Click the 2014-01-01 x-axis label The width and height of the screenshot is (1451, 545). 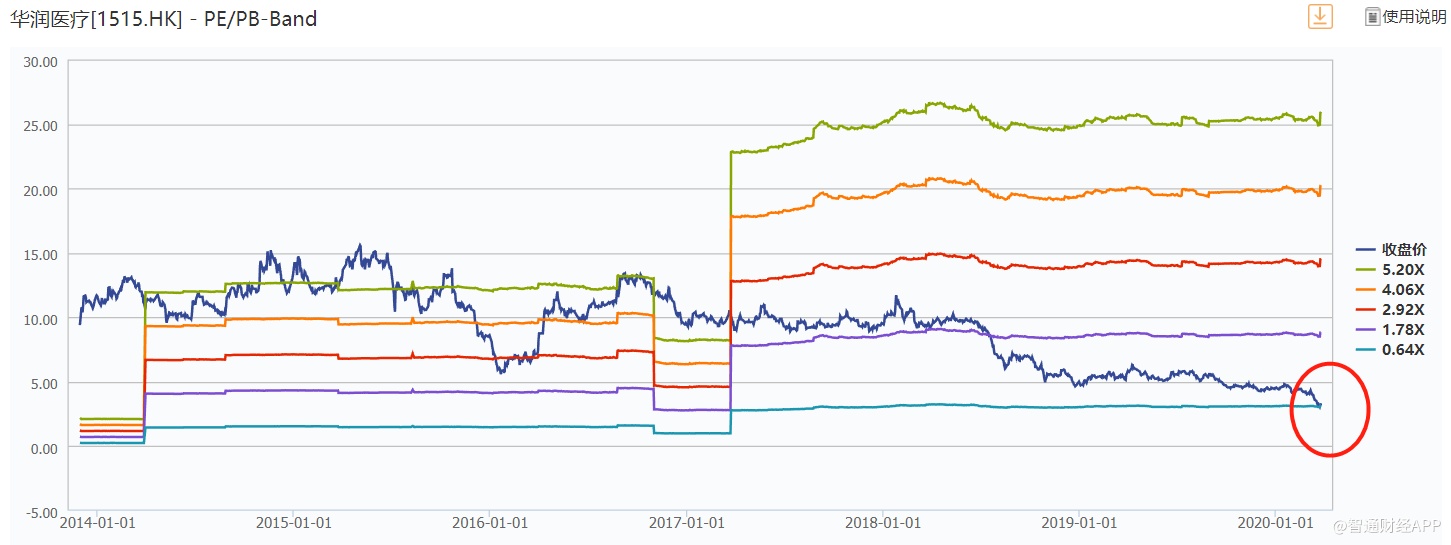pyautogui.click(x=93, y=523)
